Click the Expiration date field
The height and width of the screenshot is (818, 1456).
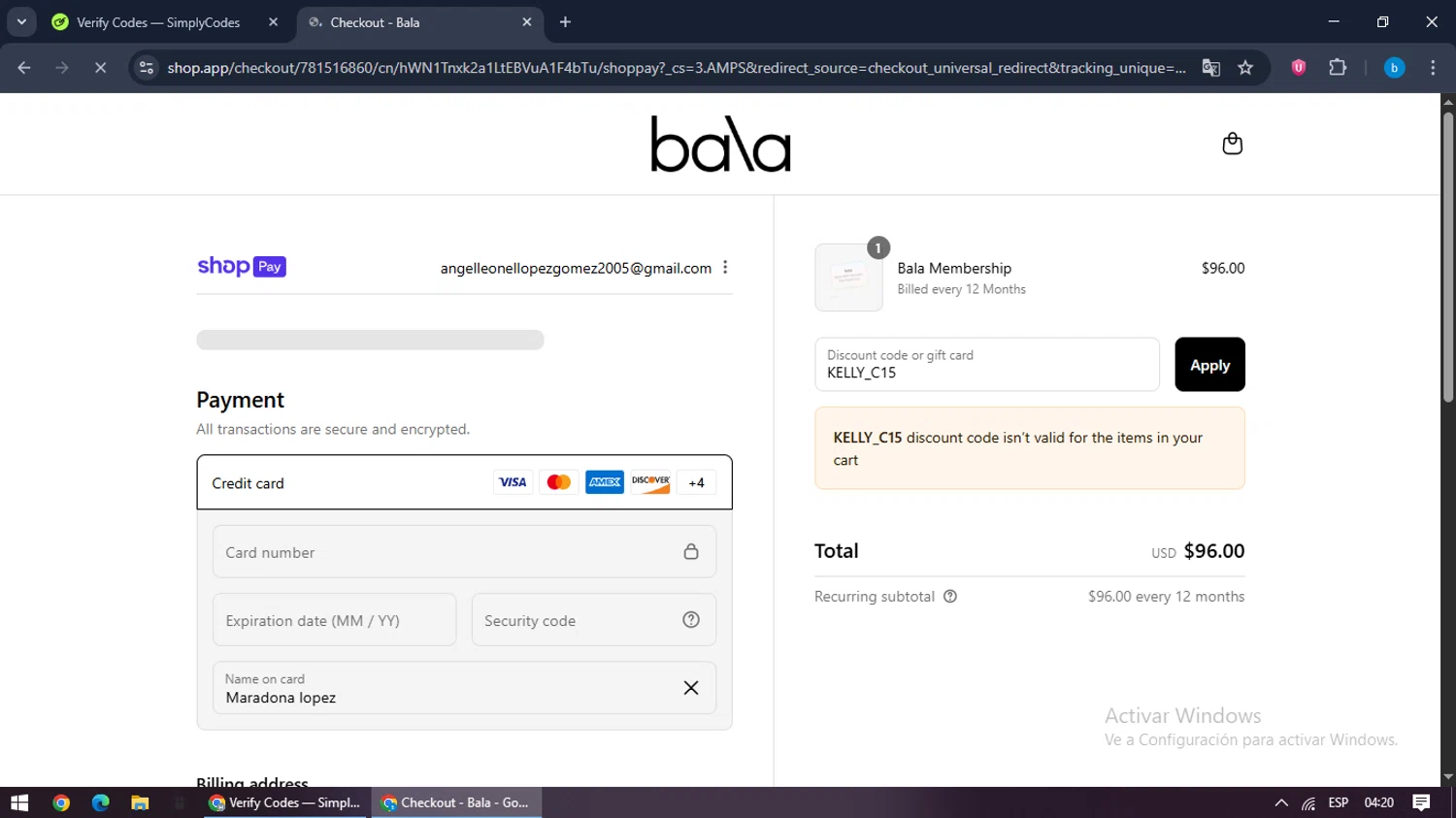pyautogui.click(x=334, y=620)
